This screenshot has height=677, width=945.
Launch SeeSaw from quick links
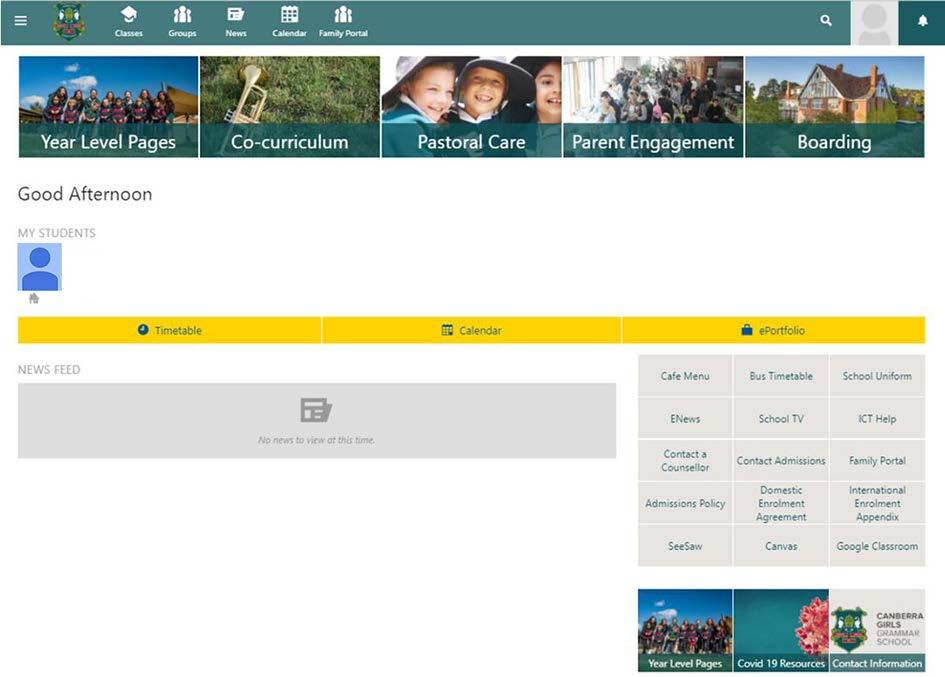click(685, 546)
